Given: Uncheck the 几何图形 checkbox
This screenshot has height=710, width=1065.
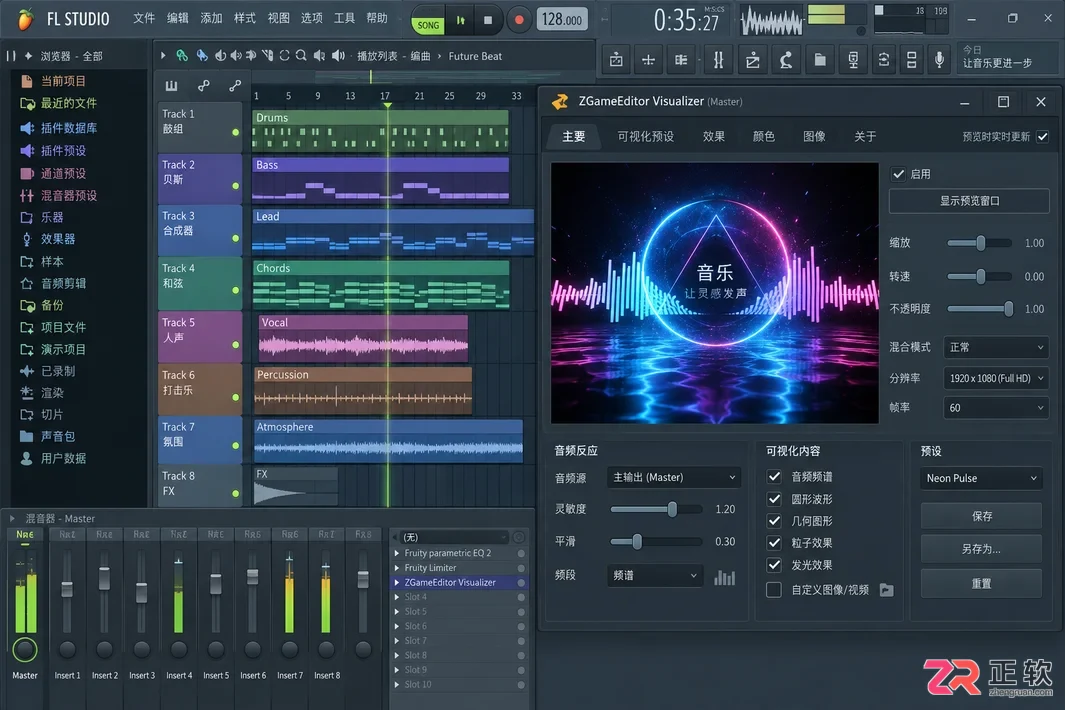Looking at the screenshot, I should pos(774,521).
